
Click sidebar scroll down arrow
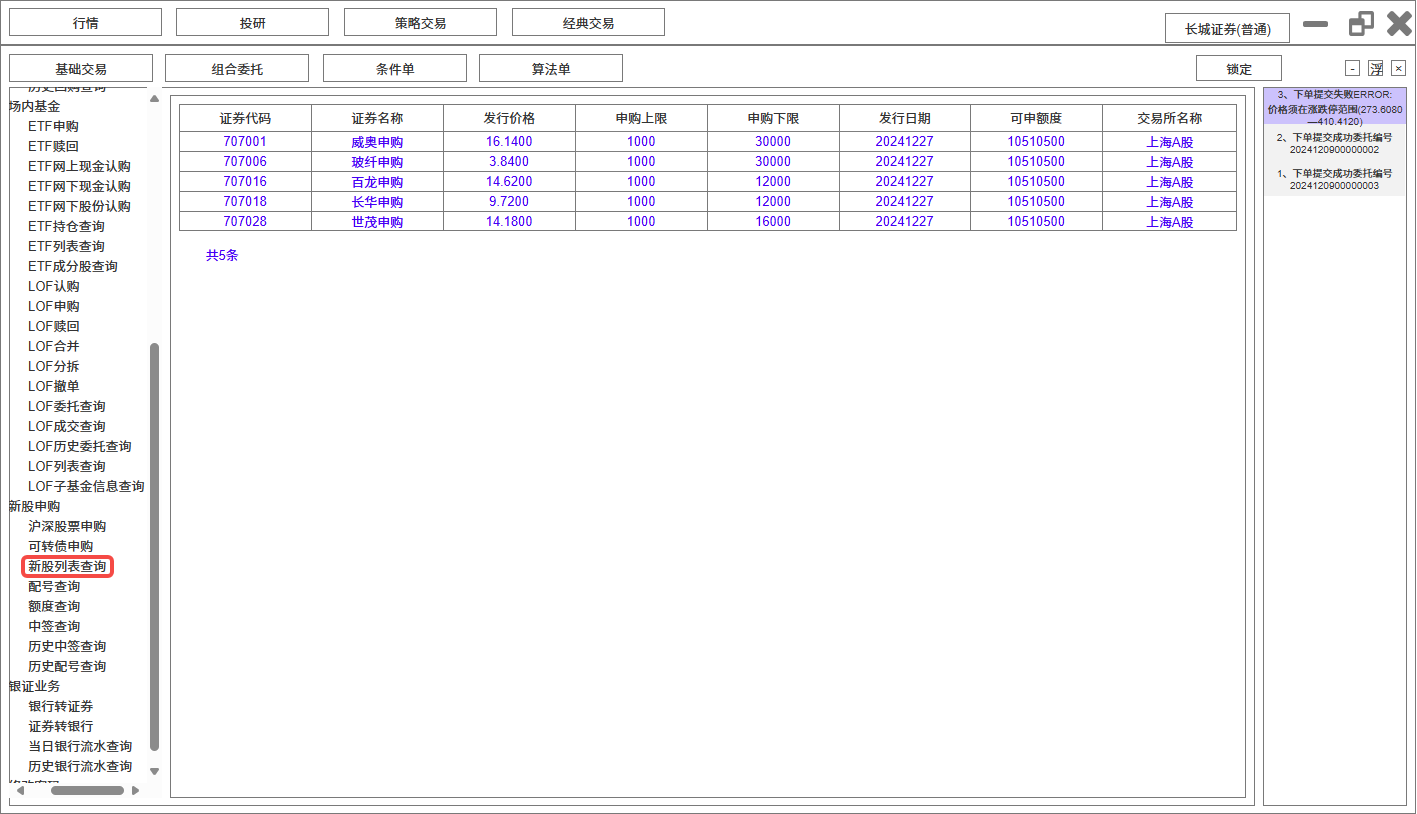pyautogui.click(x=154, y=771)
